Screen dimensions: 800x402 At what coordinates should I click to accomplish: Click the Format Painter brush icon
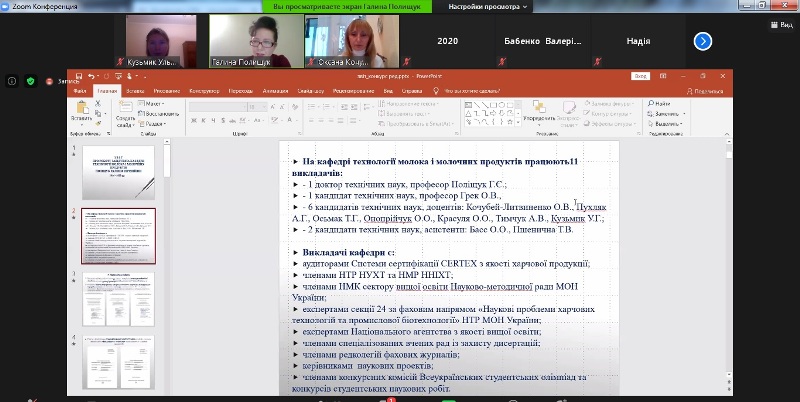[x=98, y=123]
